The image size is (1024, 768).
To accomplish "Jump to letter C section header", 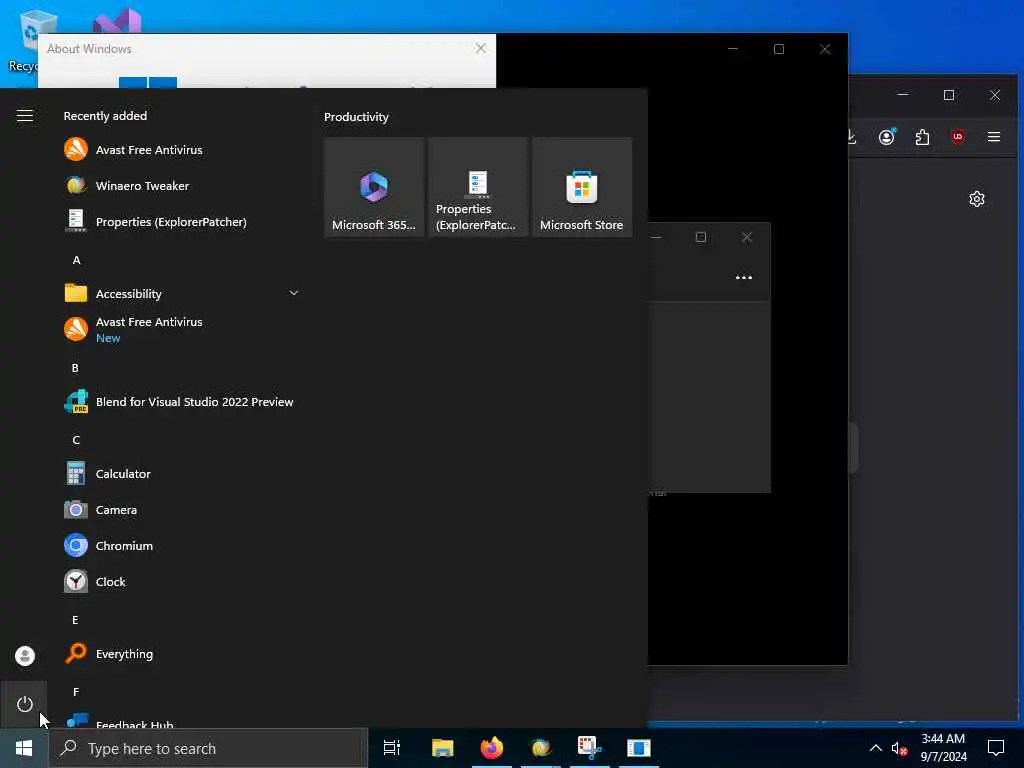I will (76, 440).
